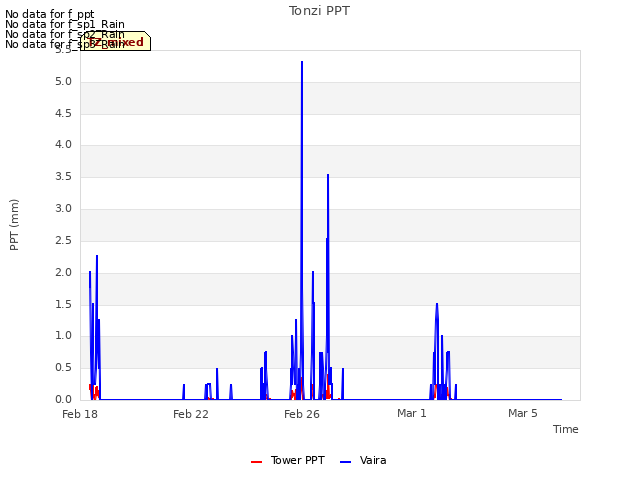
Task: Click the 4.0 y-axis tick label
Action: pyautogui.click(x=63, y=144)
